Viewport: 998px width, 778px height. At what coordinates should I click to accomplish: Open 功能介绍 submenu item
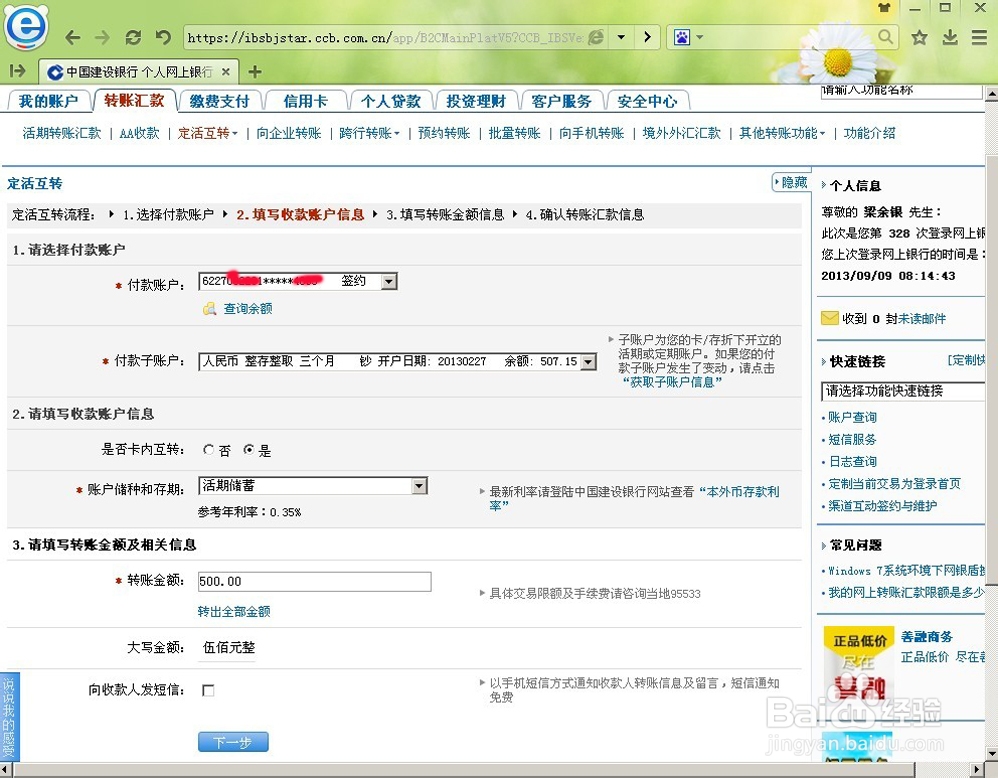869,133
